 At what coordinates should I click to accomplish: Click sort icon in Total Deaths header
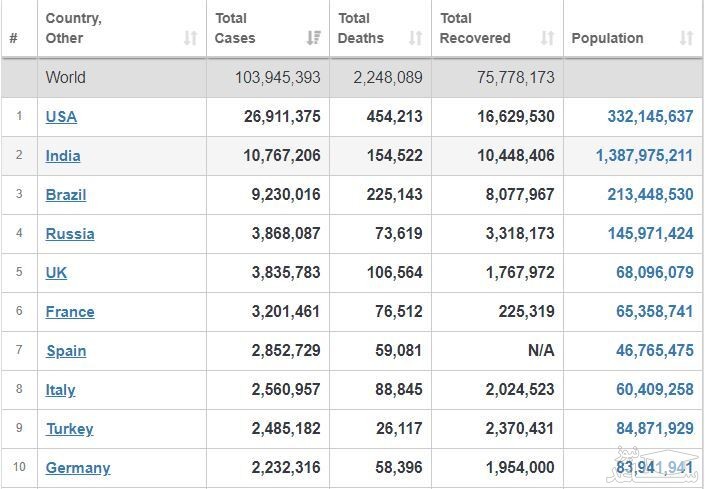[x=416, y=38]
